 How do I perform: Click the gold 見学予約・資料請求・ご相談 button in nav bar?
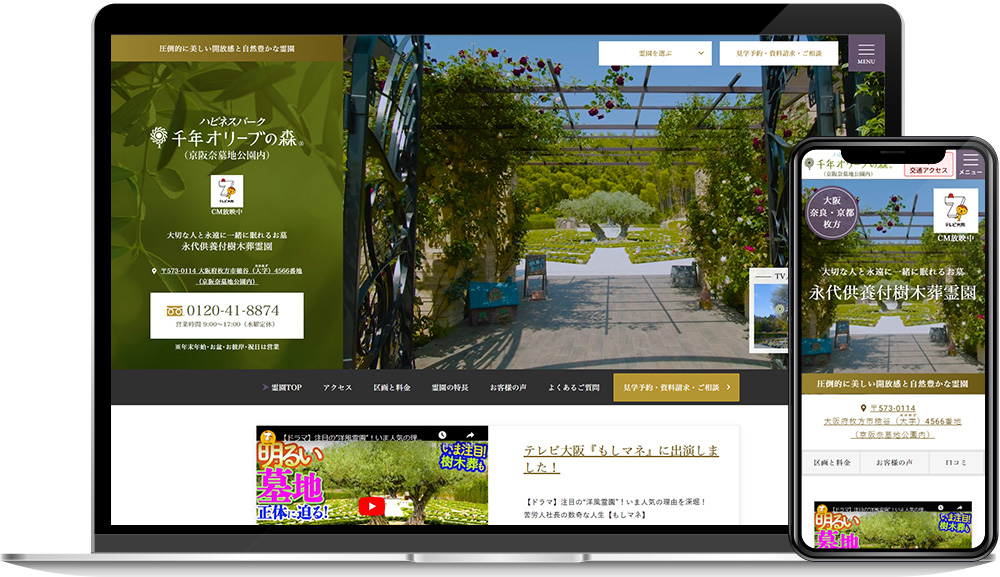[x=676, y=387]
